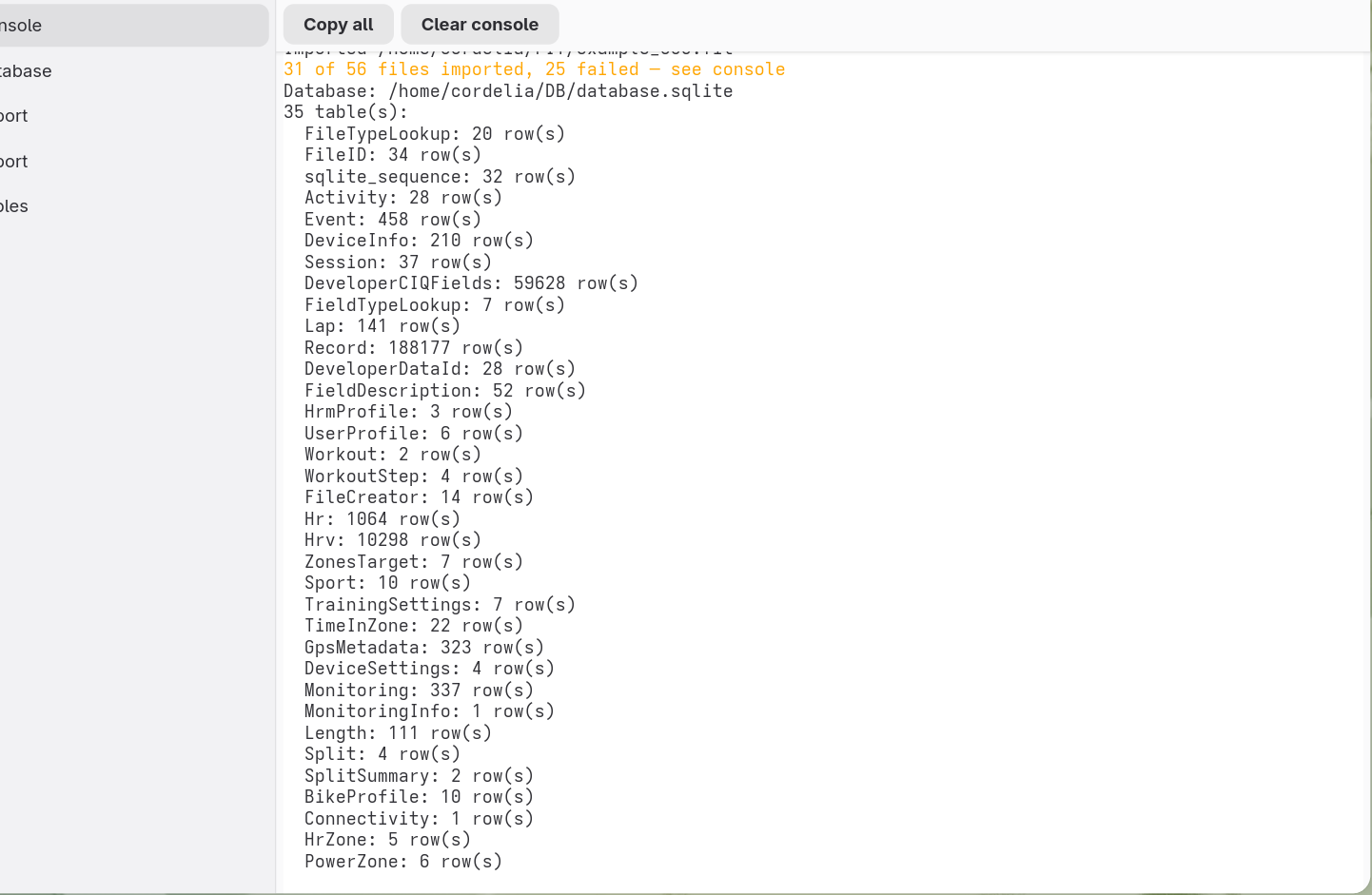The image size is (1372, 895).
Task: Click the Copy all button
Action: 338,25
